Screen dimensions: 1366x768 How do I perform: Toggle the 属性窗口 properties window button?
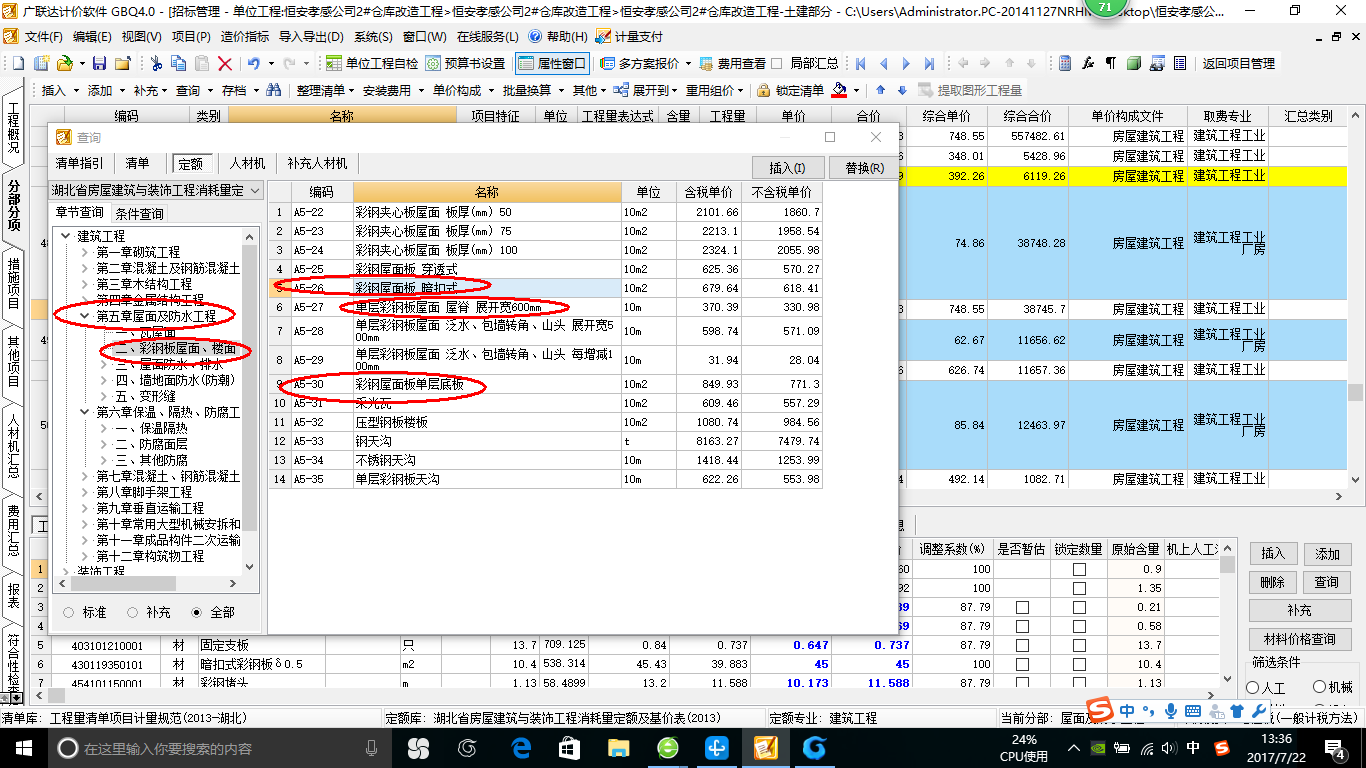pos(552,63)
